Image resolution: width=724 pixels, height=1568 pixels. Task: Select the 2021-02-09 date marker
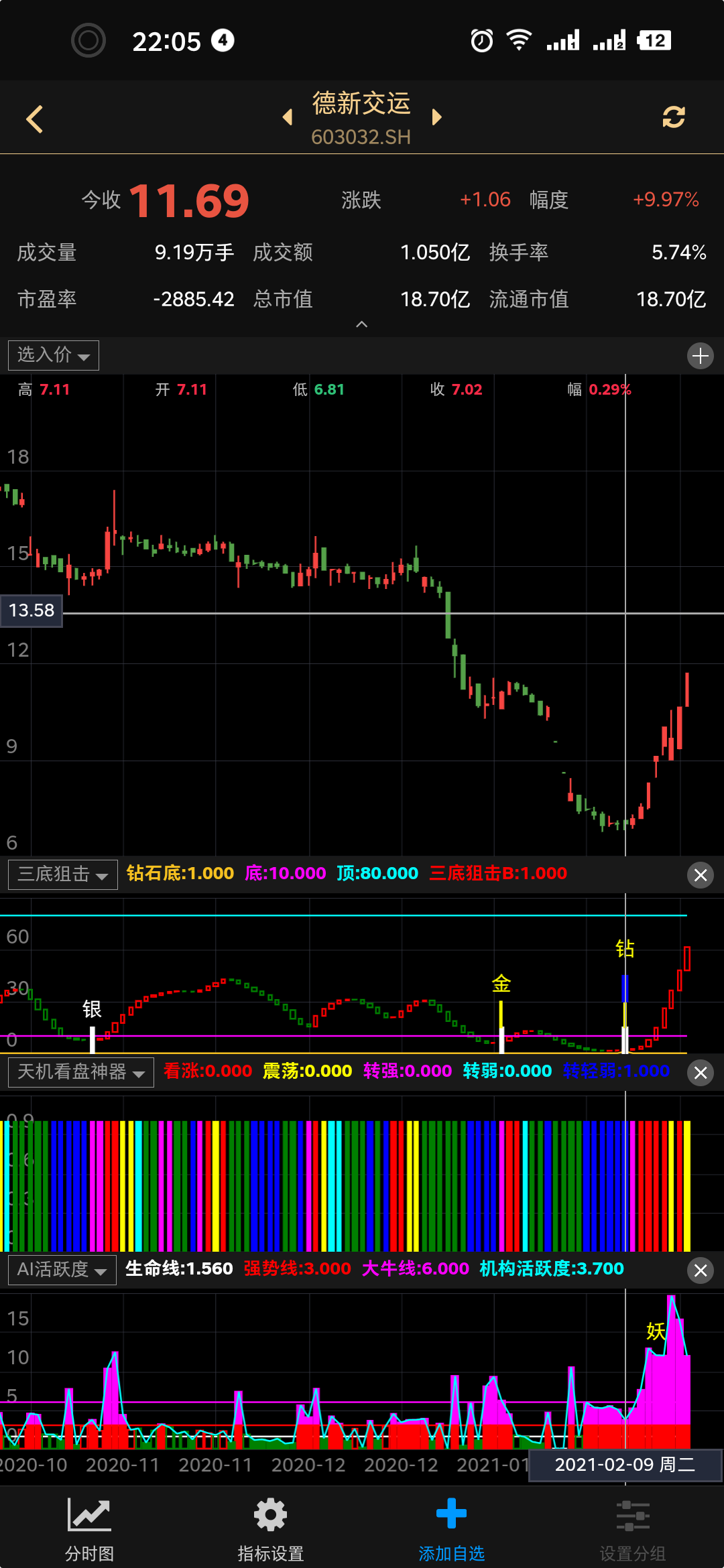coord(625,1465)
